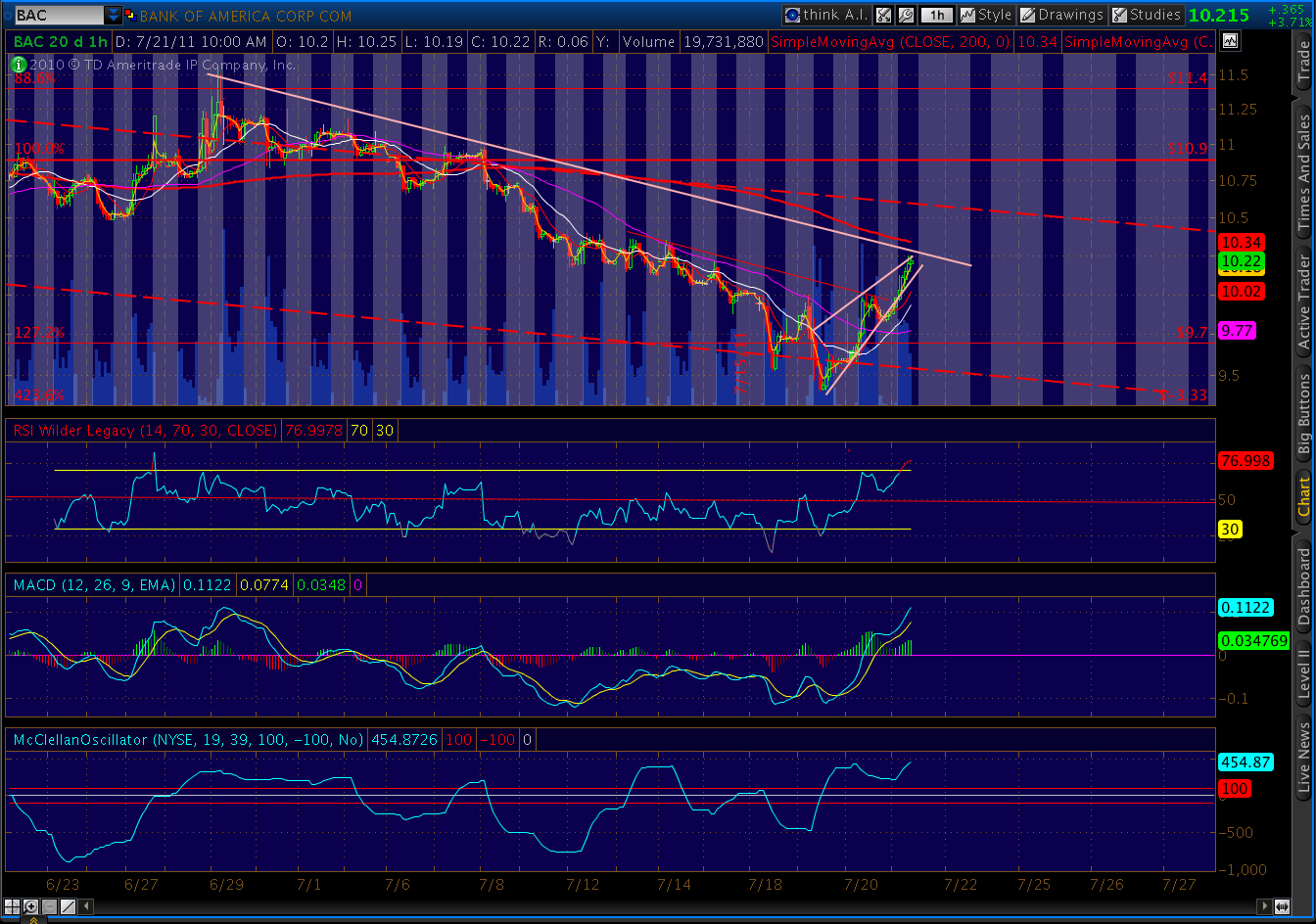Click the 454.87 McClellan value tag

coord(1245,762)
